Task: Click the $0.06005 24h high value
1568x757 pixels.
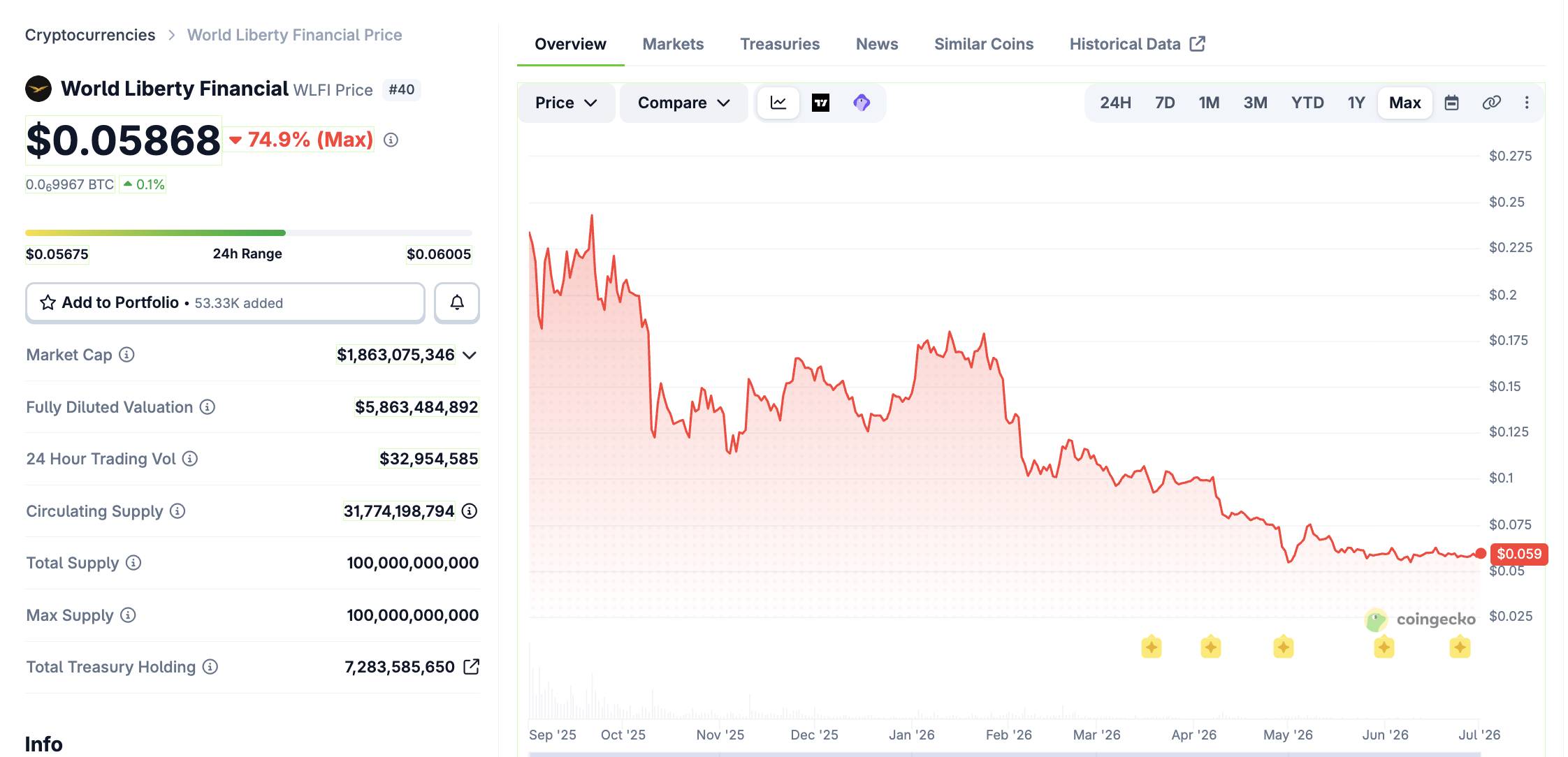Action: (439, 254)
